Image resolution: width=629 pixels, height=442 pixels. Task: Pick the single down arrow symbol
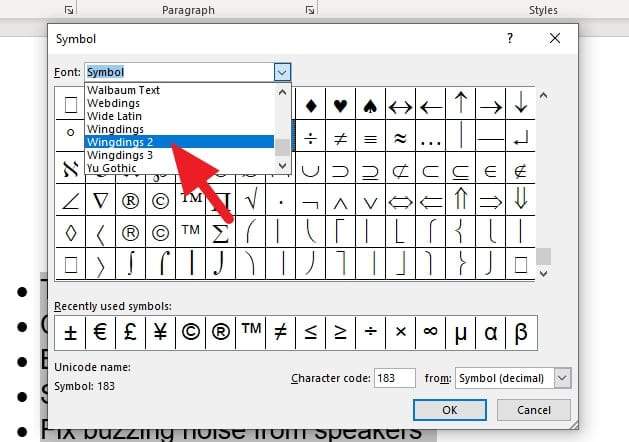click(521, 104)
